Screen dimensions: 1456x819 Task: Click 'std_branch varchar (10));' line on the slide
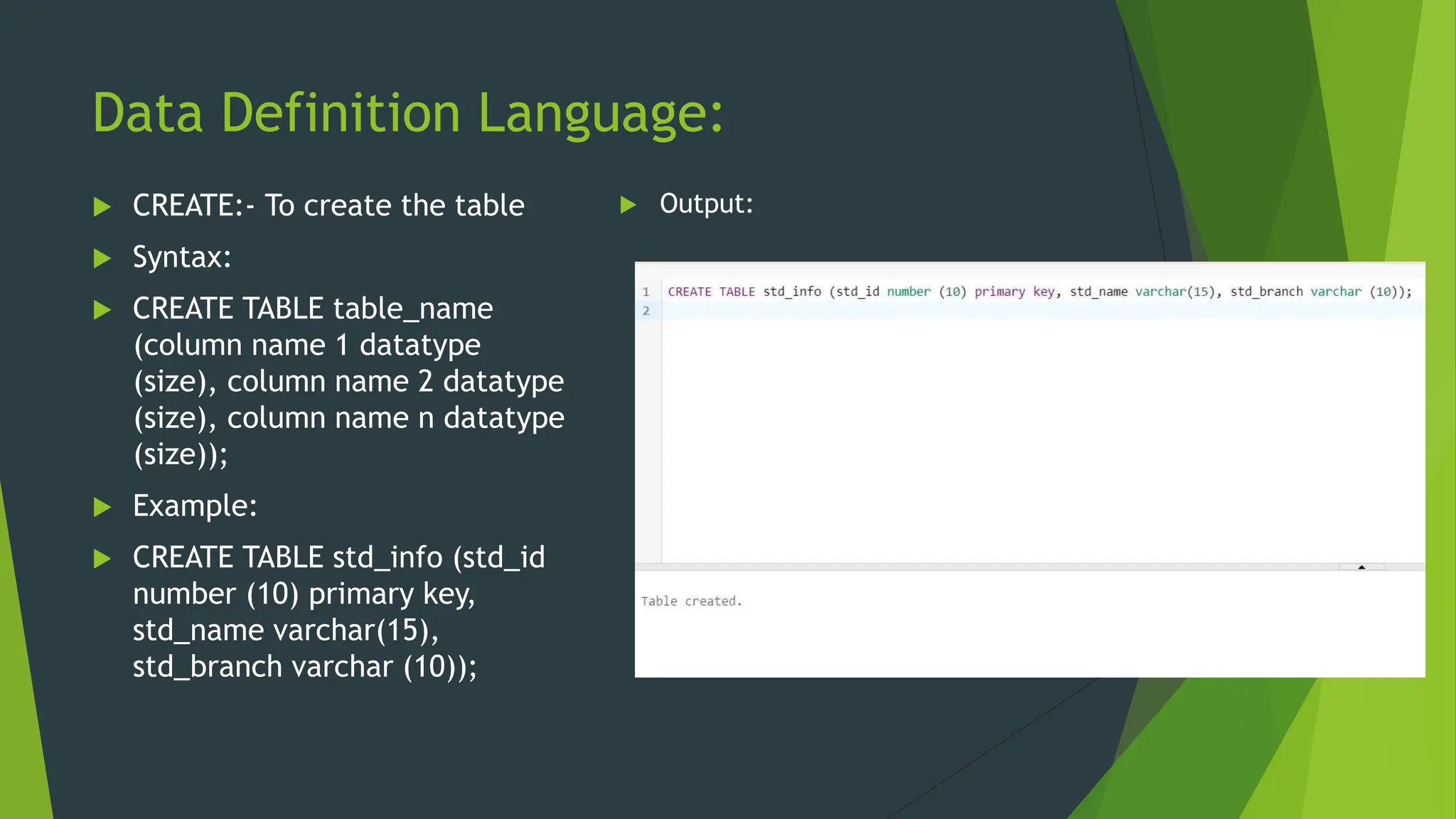(x=305, y=667)
